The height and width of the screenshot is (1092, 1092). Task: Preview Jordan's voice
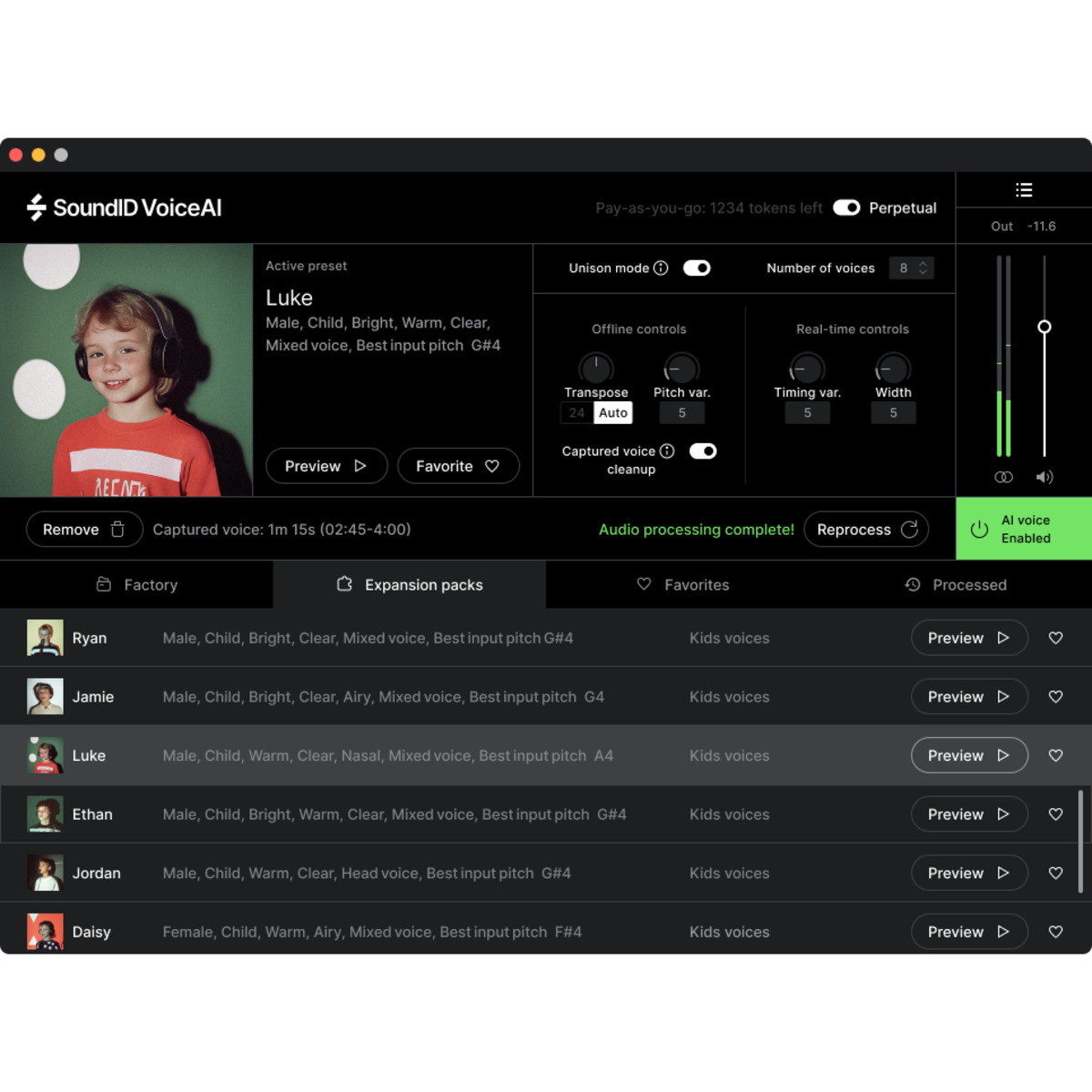click(x=969, y=873)
